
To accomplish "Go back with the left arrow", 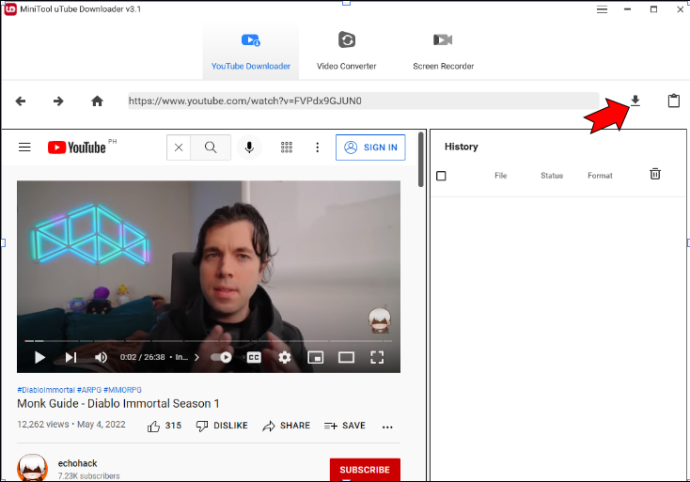I will click(20, 101).
